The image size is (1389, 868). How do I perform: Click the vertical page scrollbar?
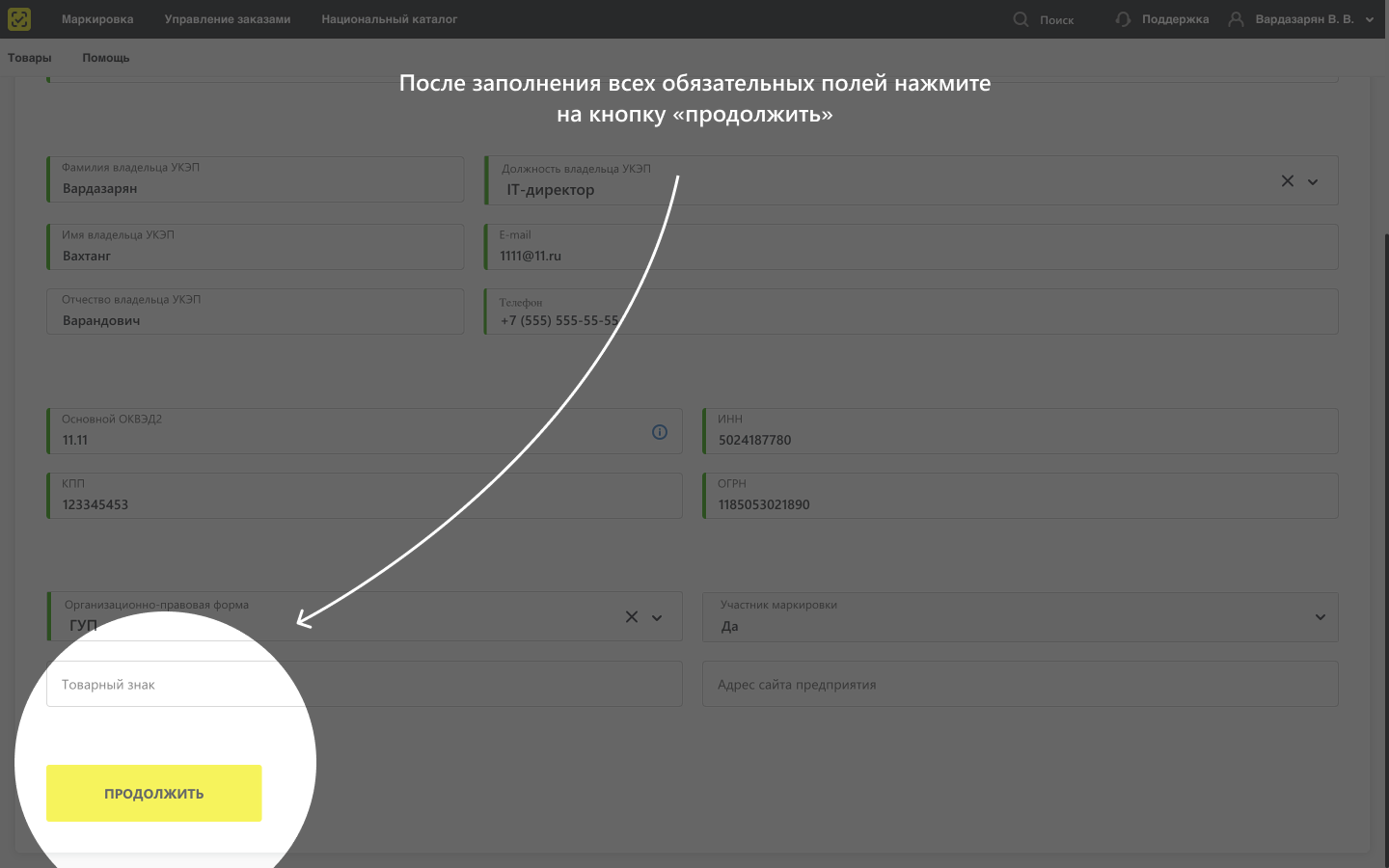(1386, 550)
